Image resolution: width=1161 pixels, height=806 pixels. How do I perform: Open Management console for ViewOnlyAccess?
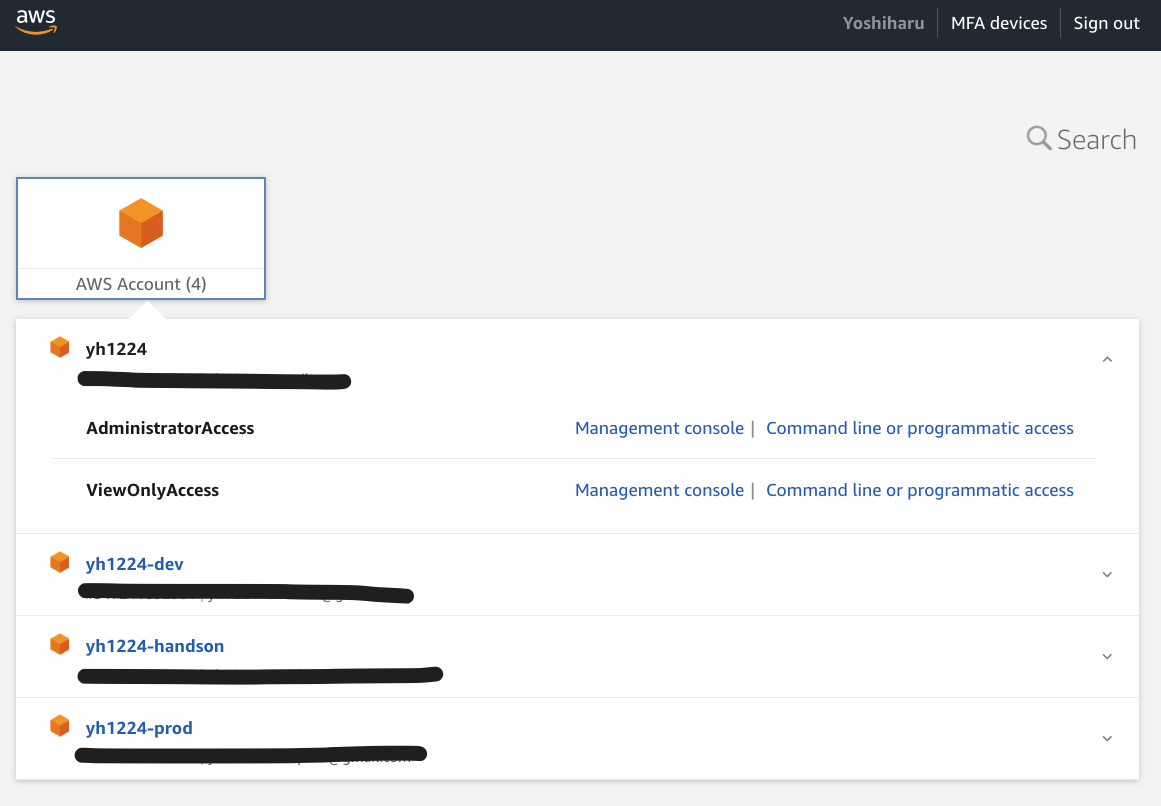click(659, 489)
